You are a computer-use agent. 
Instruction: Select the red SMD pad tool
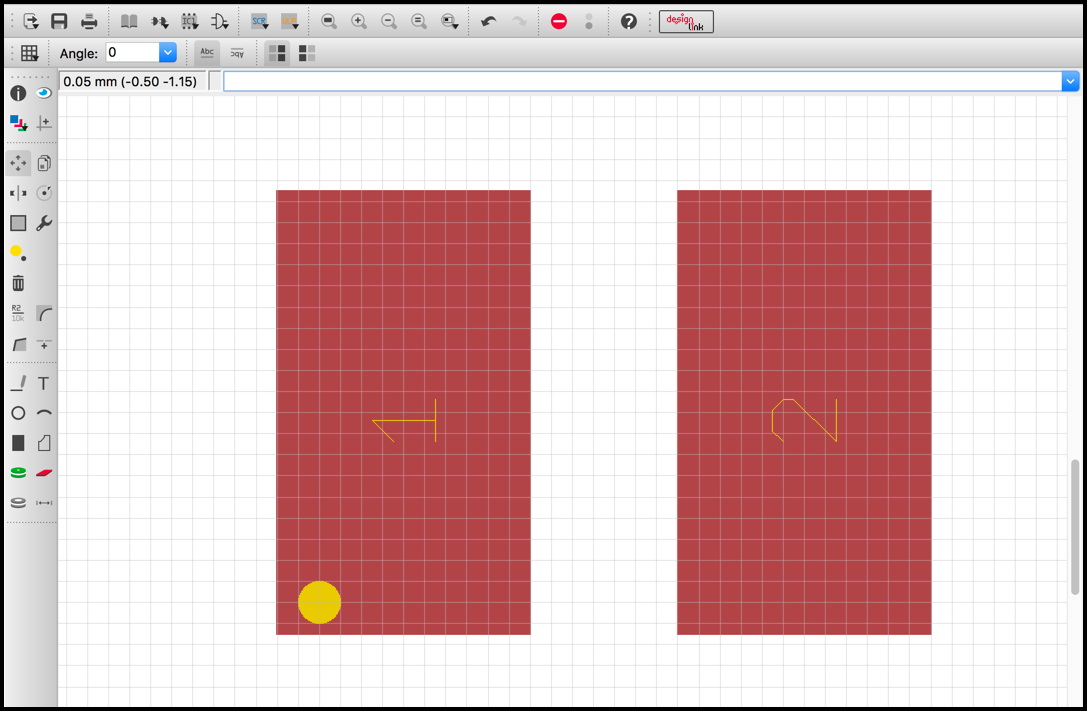coord(44,473)
